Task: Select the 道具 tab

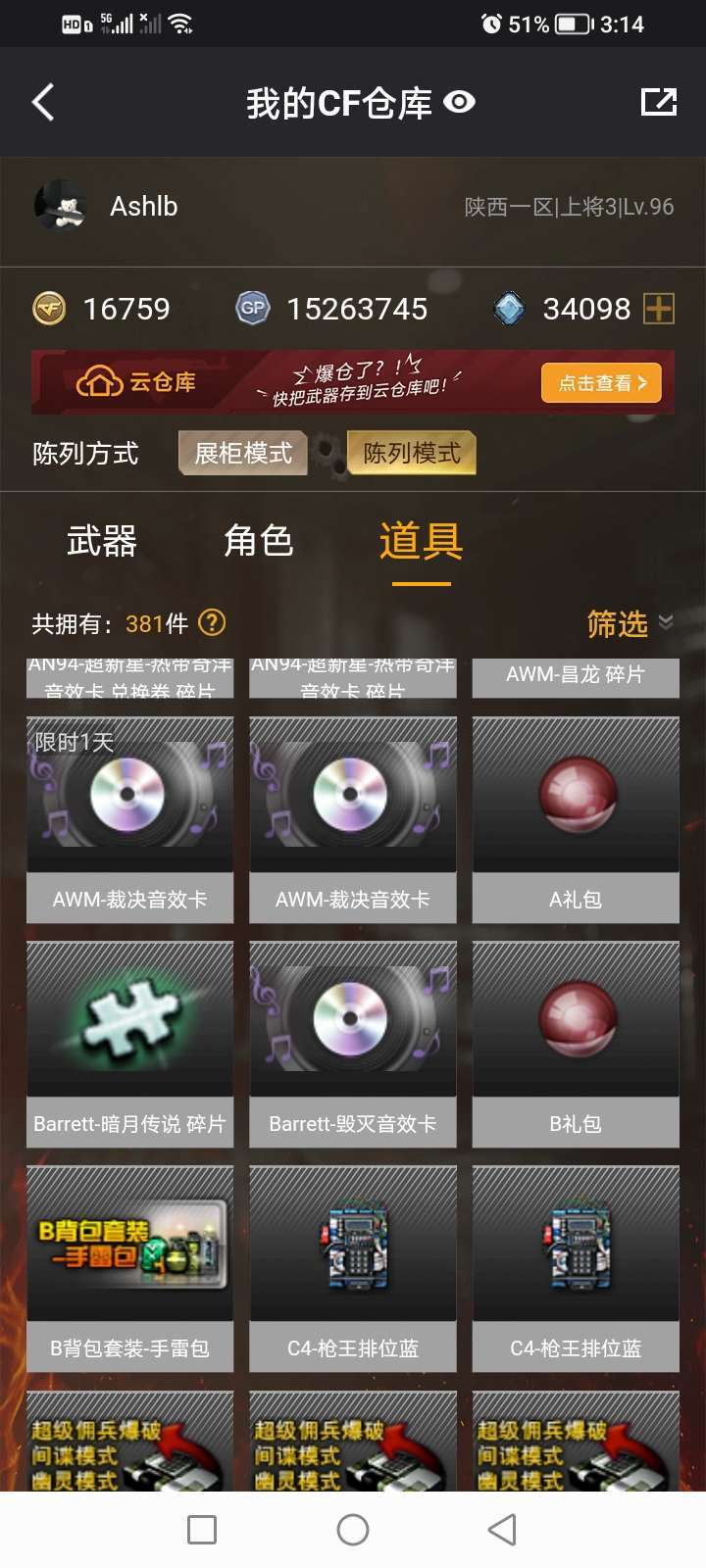Action: coord(422,541)
